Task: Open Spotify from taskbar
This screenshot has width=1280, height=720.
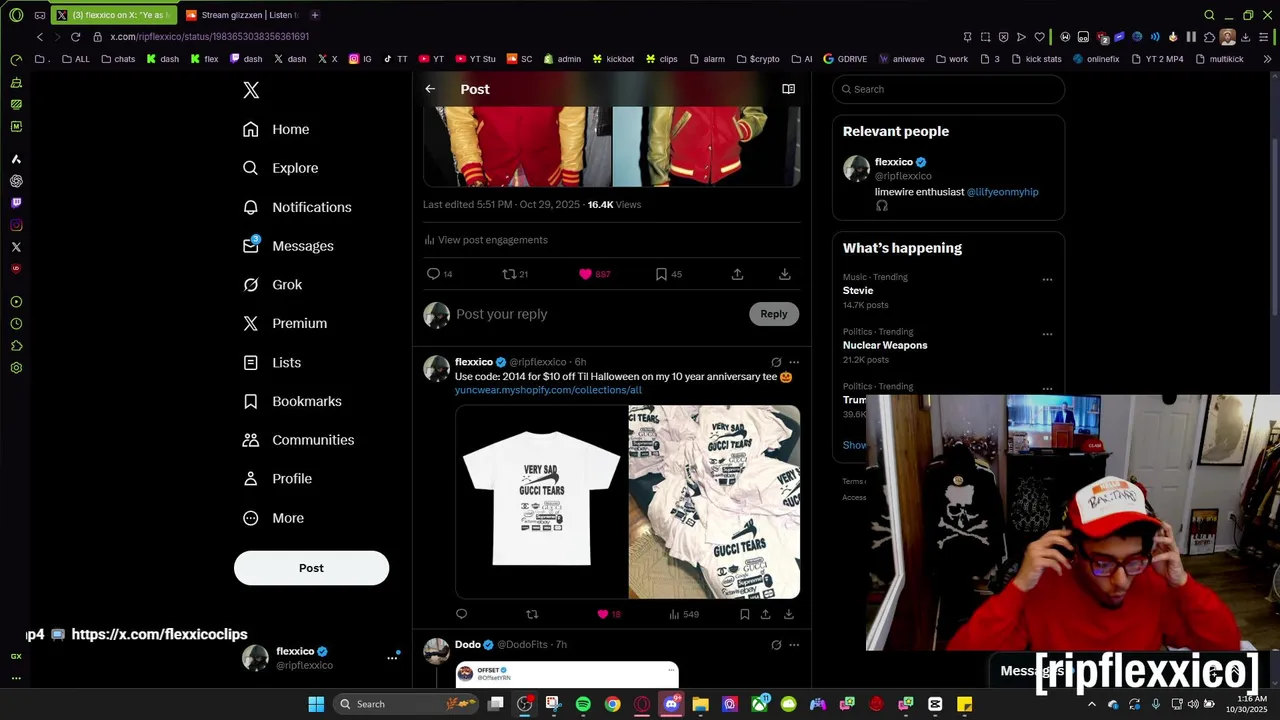Action: (583, 704)
